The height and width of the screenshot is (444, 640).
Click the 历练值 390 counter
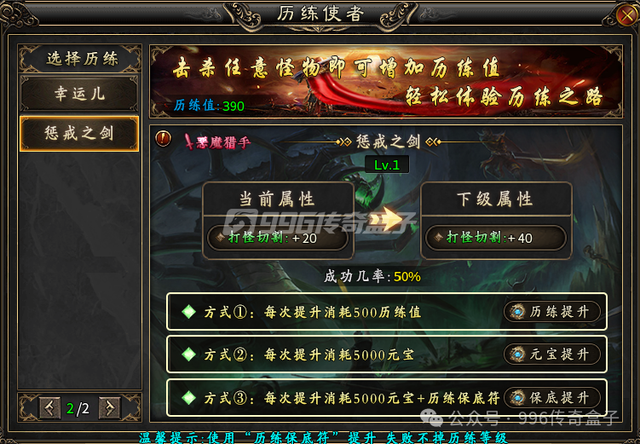click(x=209, y=106)
